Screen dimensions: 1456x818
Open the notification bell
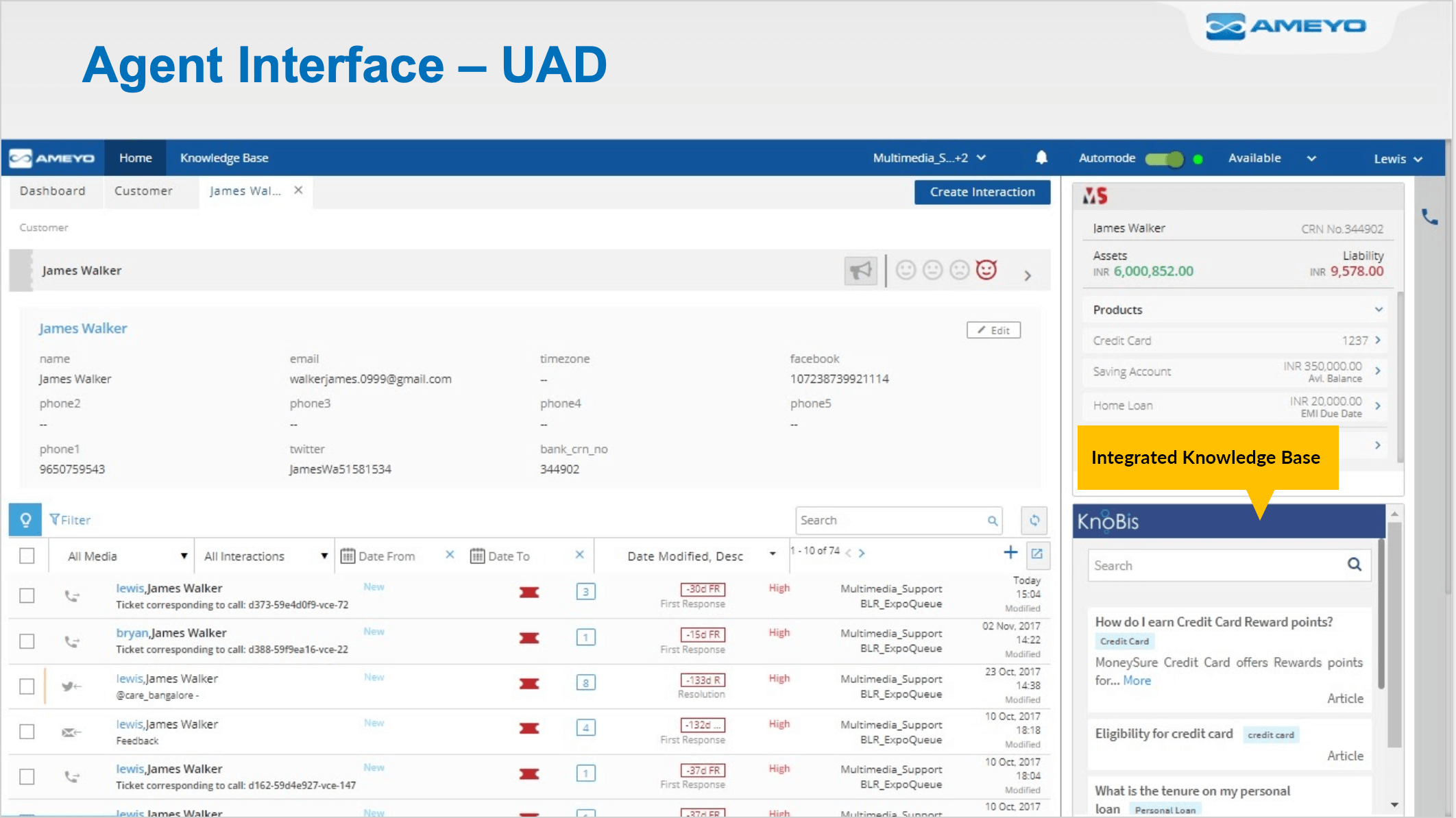(x=1041, y=158)
